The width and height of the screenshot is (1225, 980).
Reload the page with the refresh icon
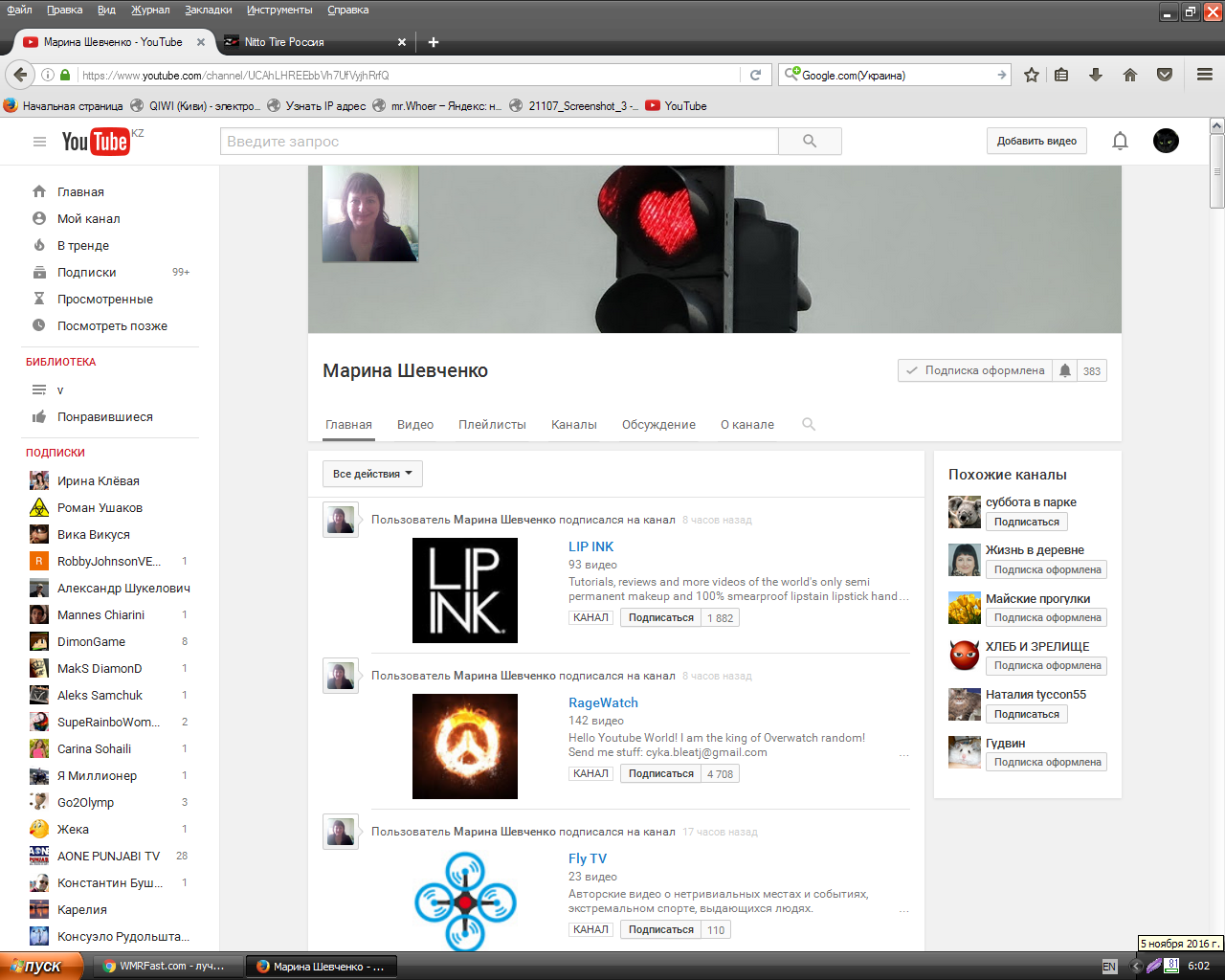tap(755, 75)
